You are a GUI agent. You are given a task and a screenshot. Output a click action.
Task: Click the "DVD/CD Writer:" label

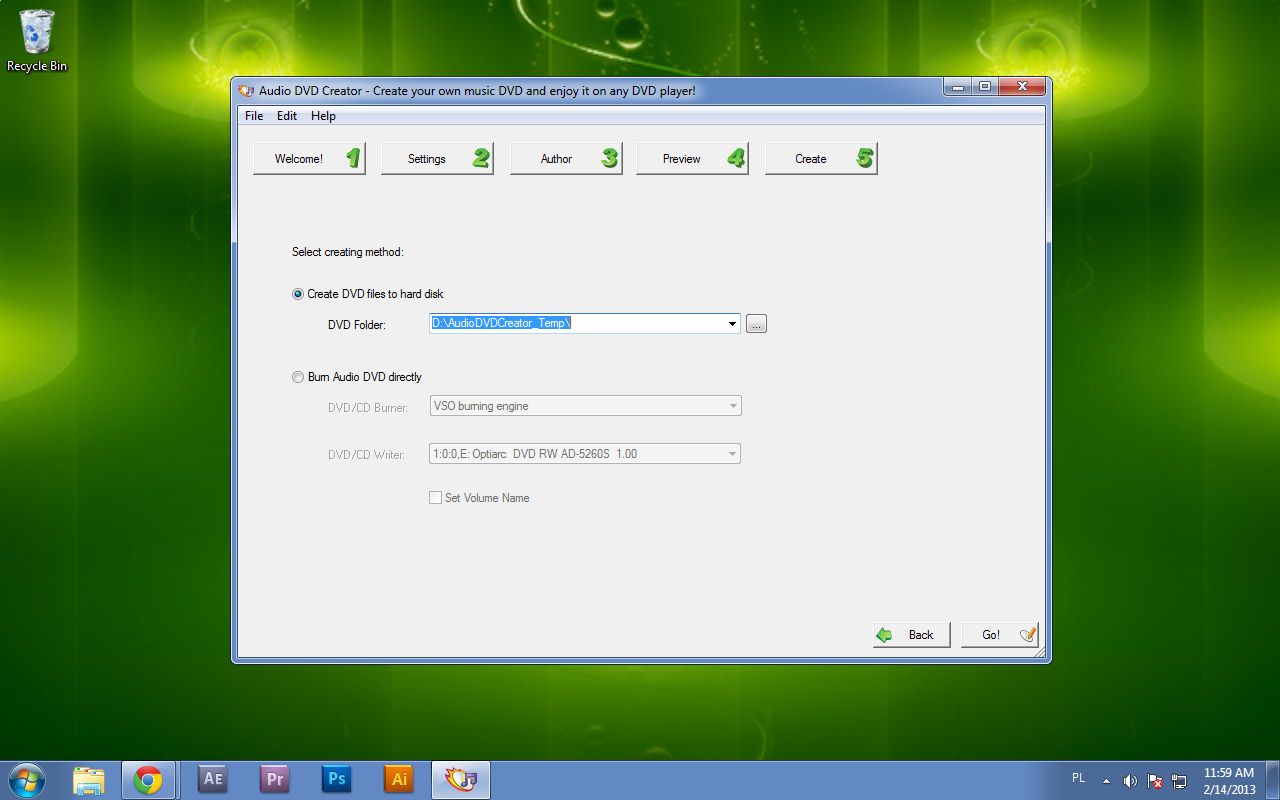[x=366, y=455]
